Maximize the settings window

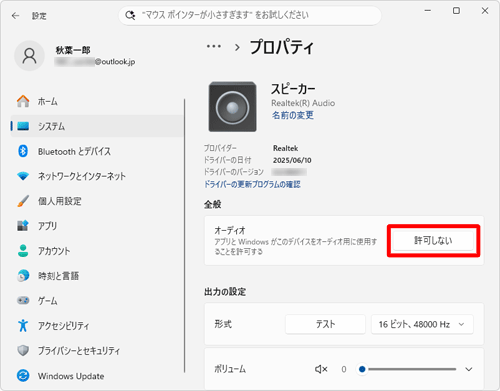click(x=456, y=11)
